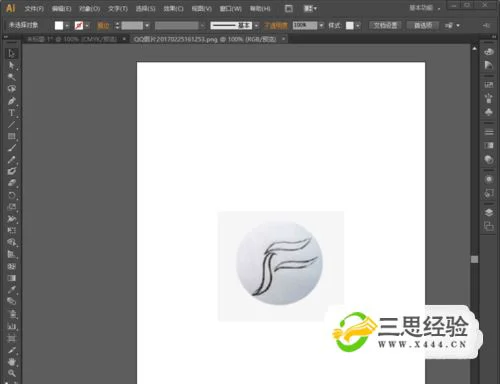Select the Slice tool
The height and width of the screenshot is (384, 500).
12,350
